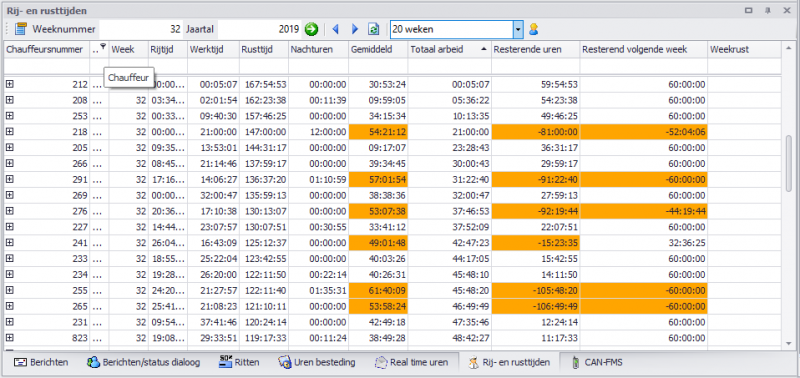800x378 pixels.
Task: Select Nachturen cell 12:00:00
Action: click(318, 132)
